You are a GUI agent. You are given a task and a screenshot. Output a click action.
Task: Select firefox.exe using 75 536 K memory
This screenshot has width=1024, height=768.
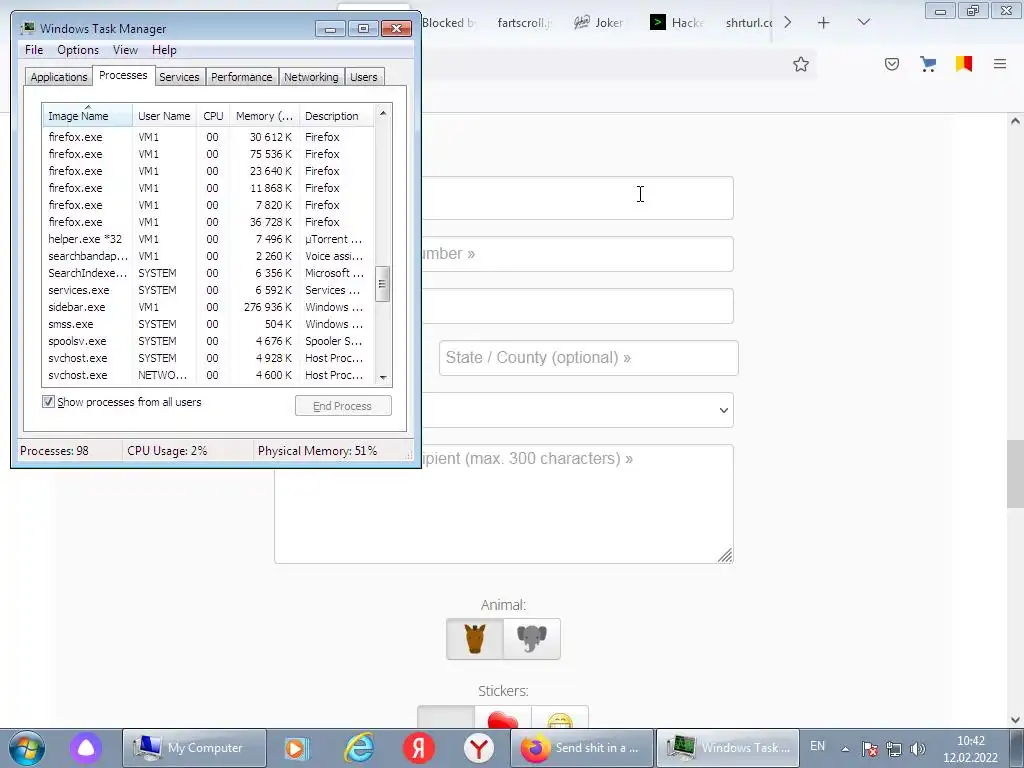(x=208, y=154)
